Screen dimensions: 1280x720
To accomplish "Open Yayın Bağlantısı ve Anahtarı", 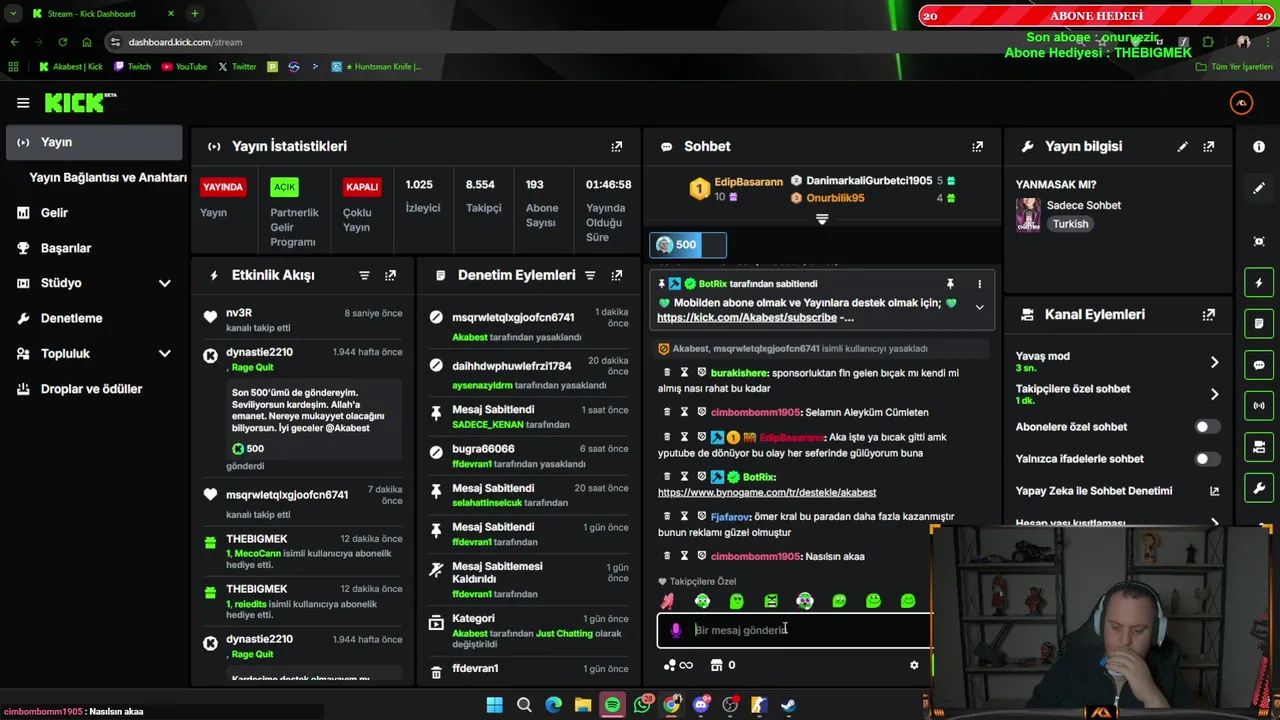I will coord(108,177).
